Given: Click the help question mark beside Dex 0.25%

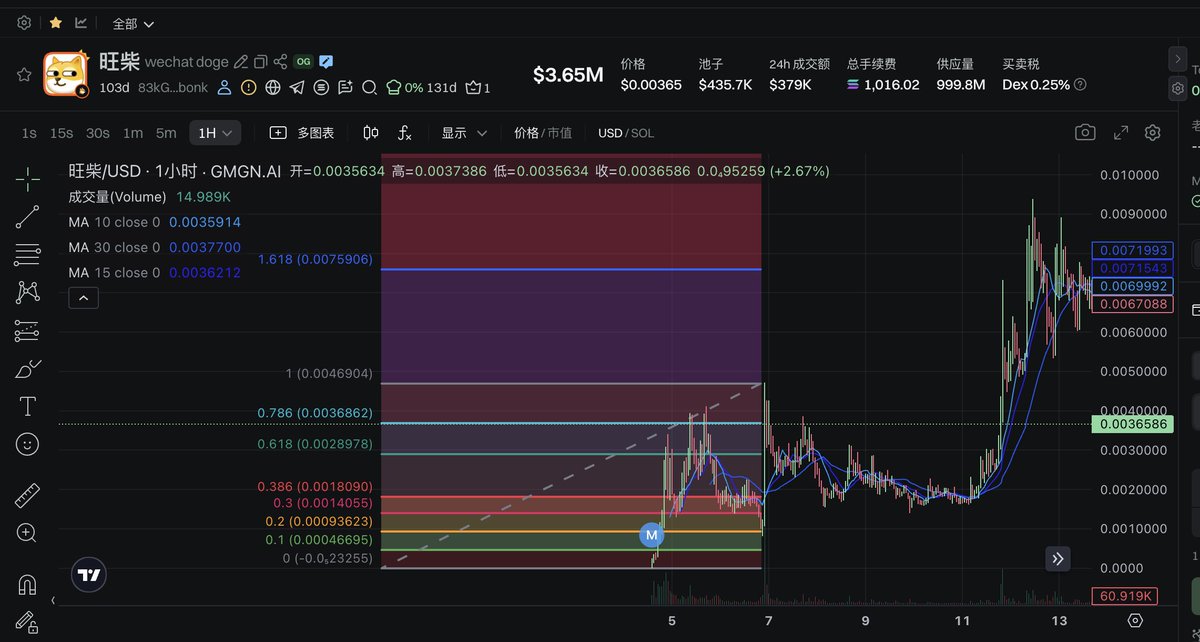Looking at the screenshot, I should point(1080,85).
